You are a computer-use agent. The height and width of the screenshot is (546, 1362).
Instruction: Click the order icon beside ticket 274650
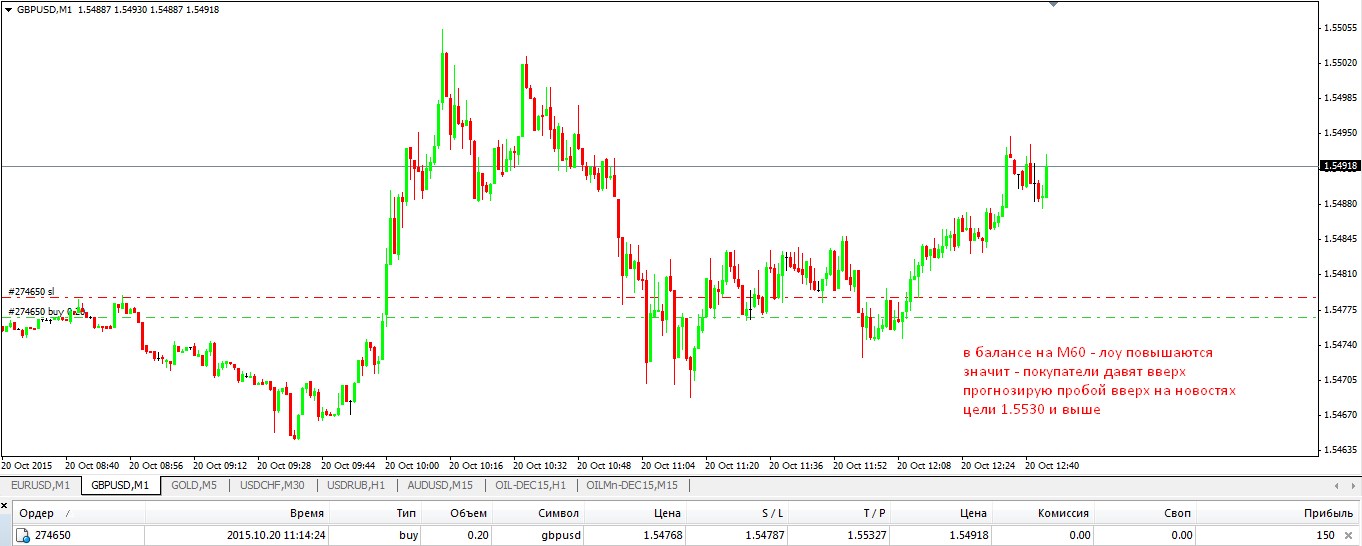(23, 535)
